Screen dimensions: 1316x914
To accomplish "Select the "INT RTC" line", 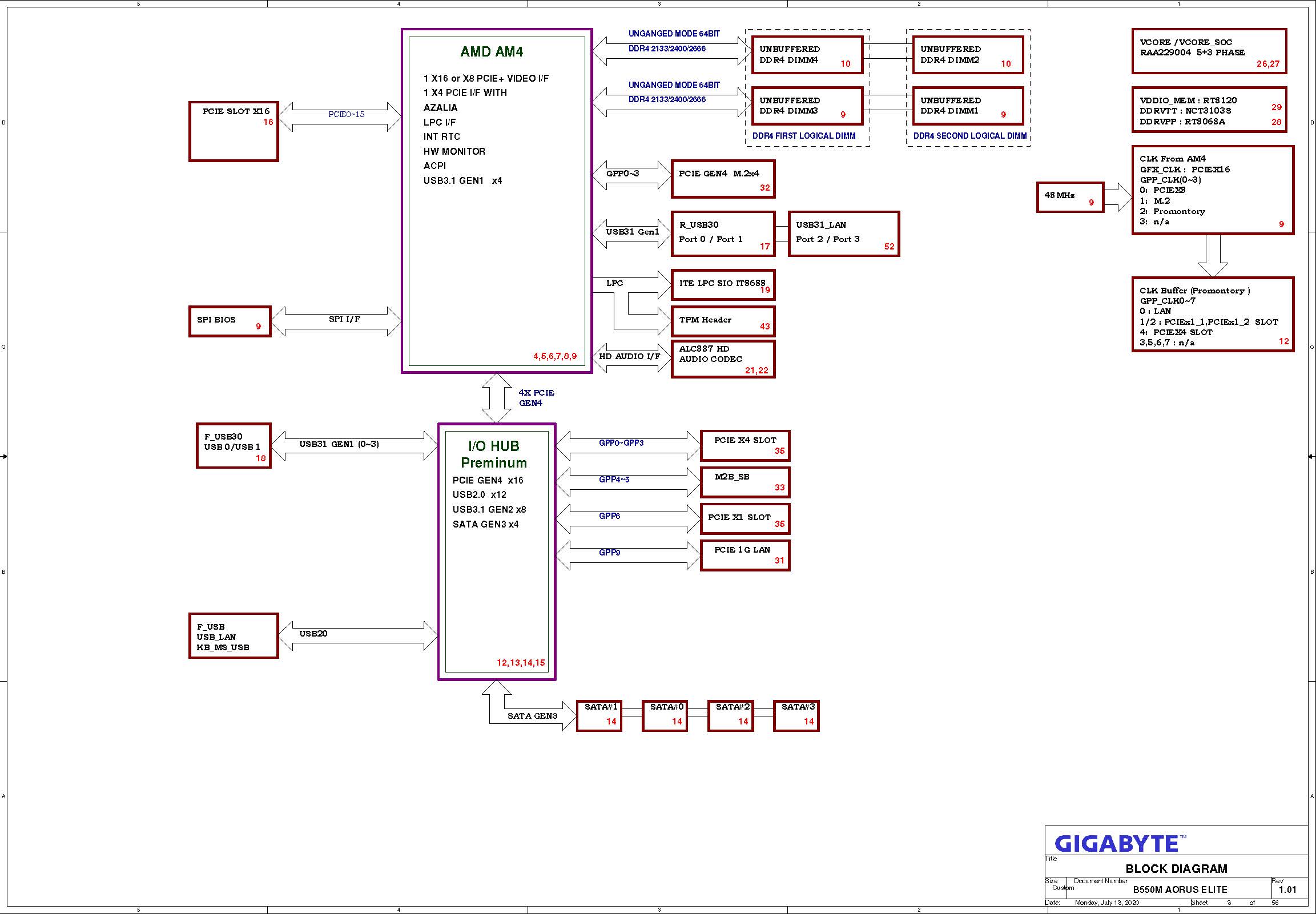I will point(441,137).
